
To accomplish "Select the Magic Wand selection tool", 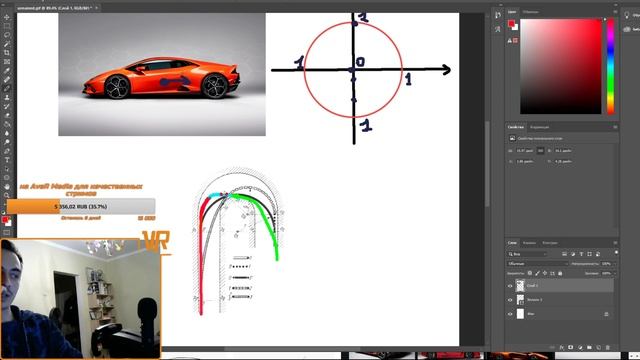I will (7, 44).
